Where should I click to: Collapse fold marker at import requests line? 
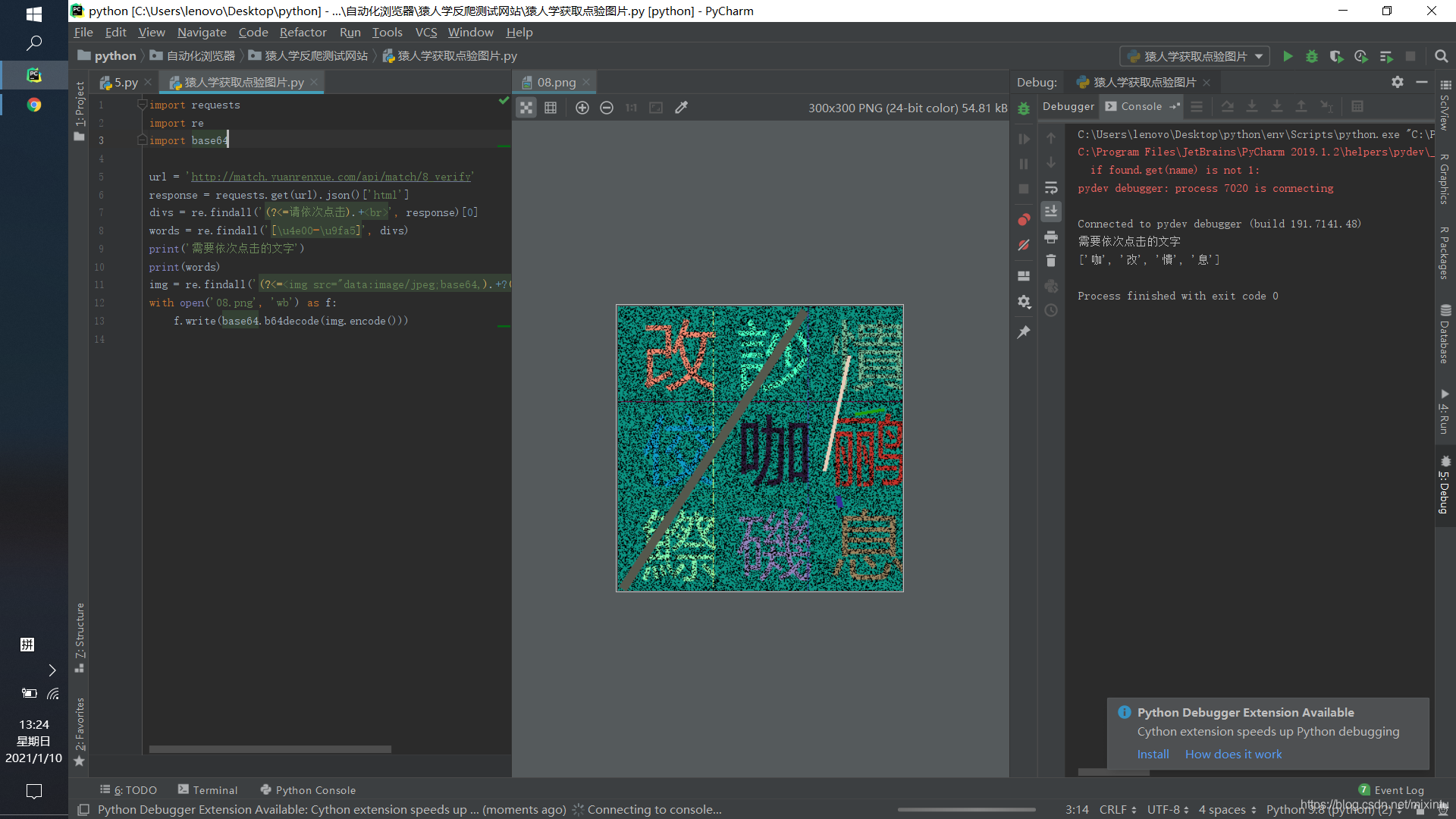click(x=142, y=105)
